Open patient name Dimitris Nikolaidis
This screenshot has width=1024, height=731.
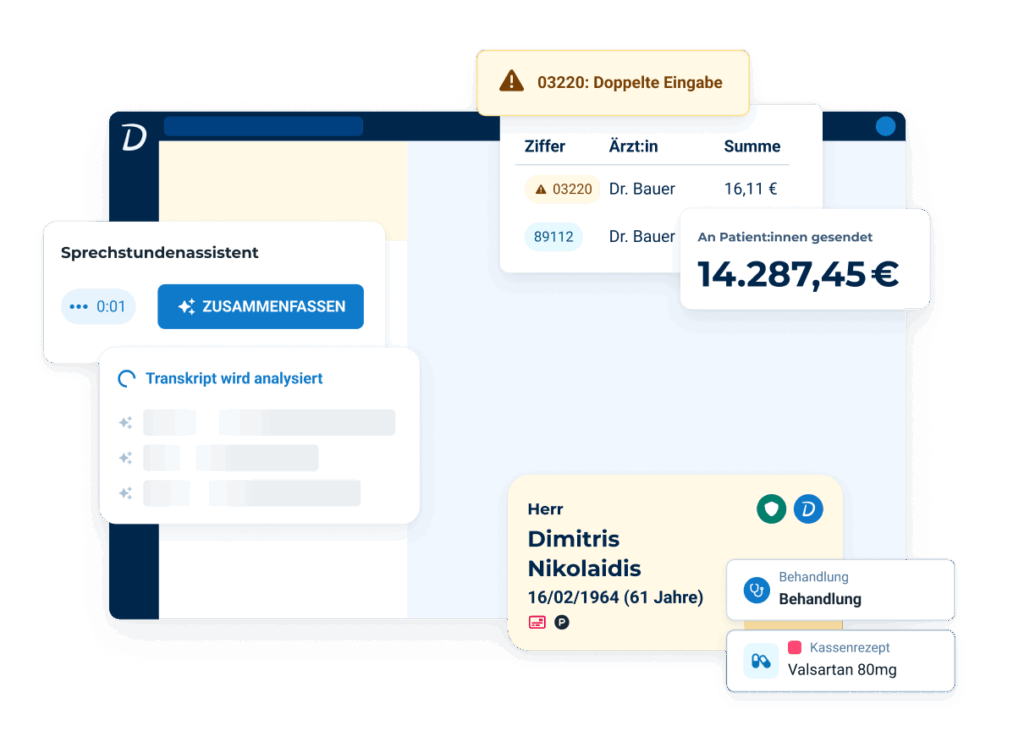coord(584,554)
